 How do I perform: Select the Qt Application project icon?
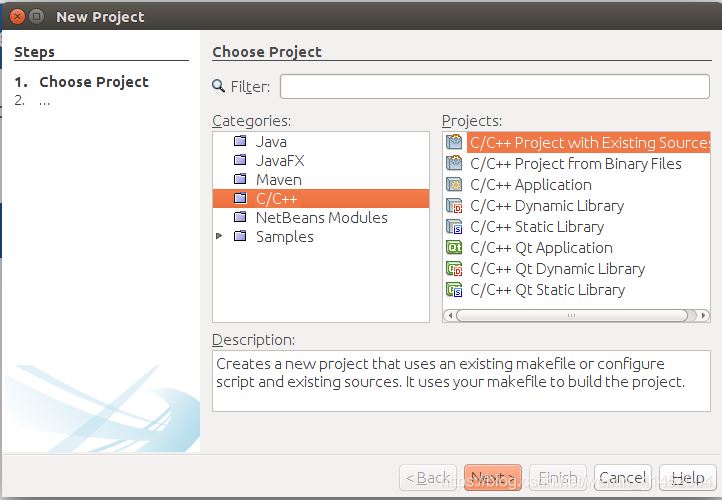click(x=454, y=248)
